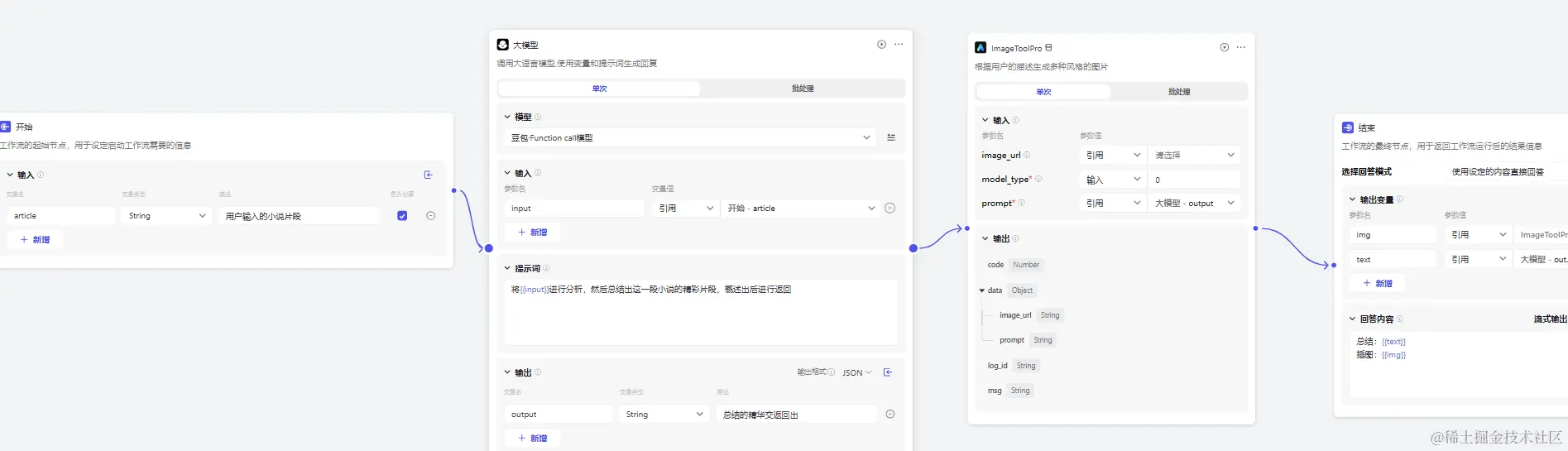Click the 大模型 node avatar icon
The width and height of the screenshot is (1568, 451).
(x=502, y=45)
